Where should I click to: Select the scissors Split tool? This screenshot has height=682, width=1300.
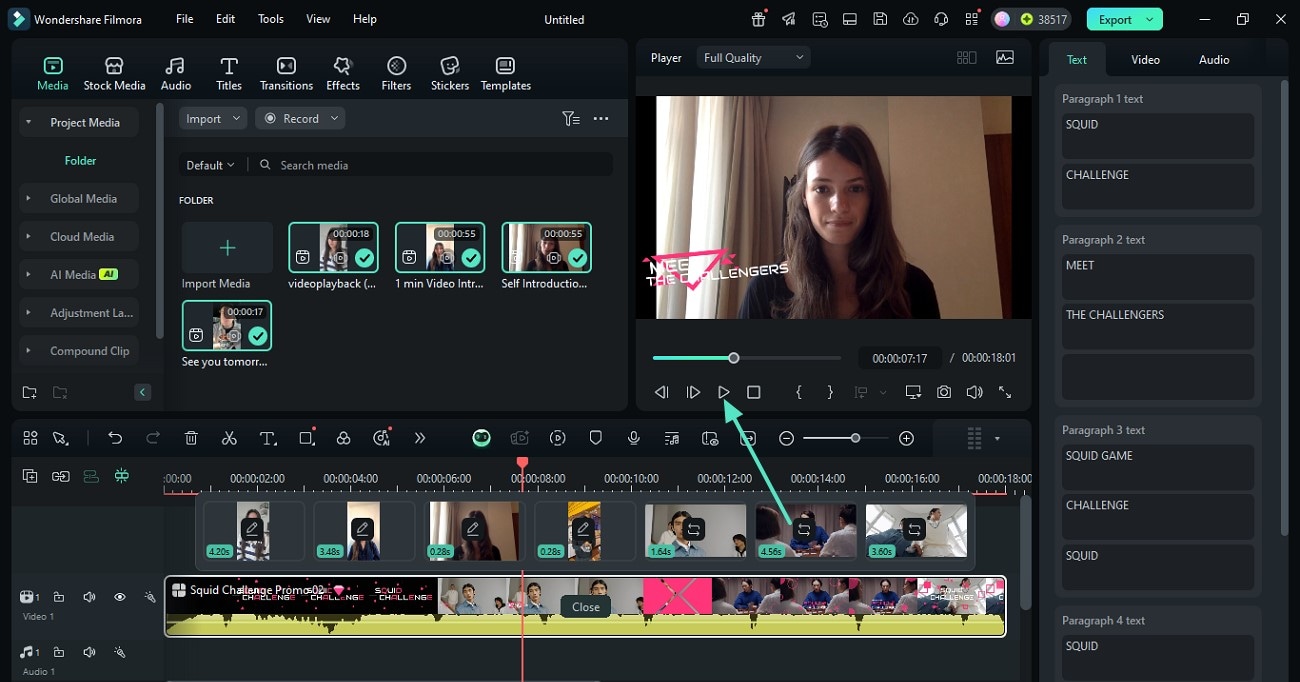229,438
